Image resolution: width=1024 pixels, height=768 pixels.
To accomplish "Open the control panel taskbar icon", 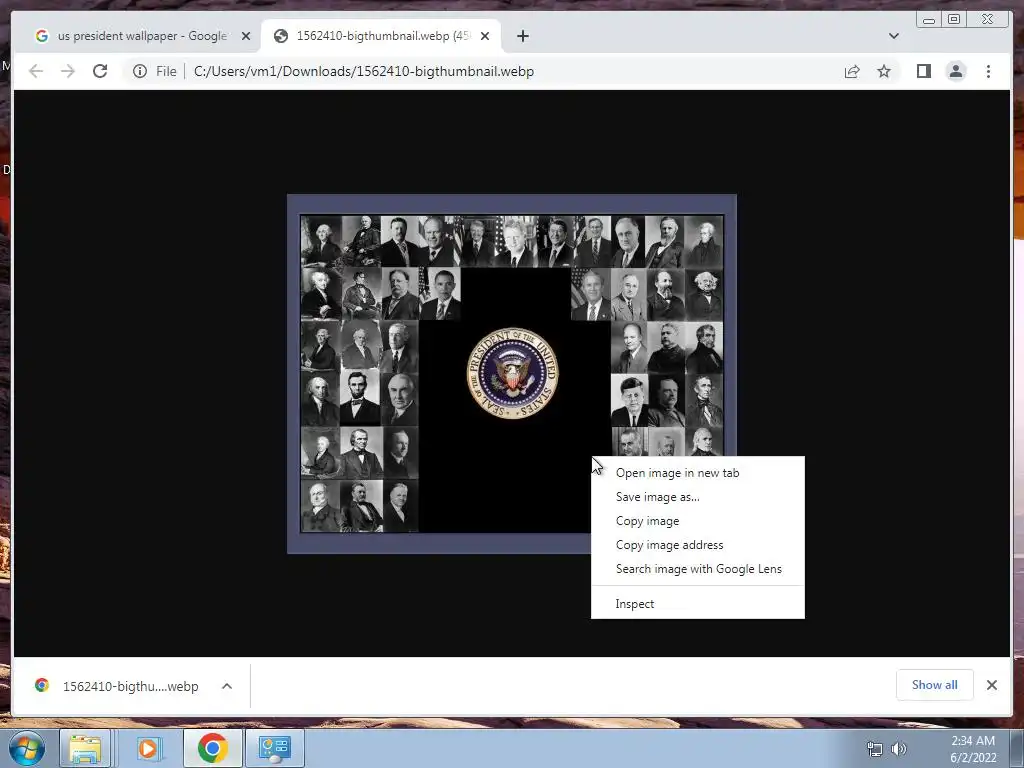I will pyautogui.click(x=274, y=748).
